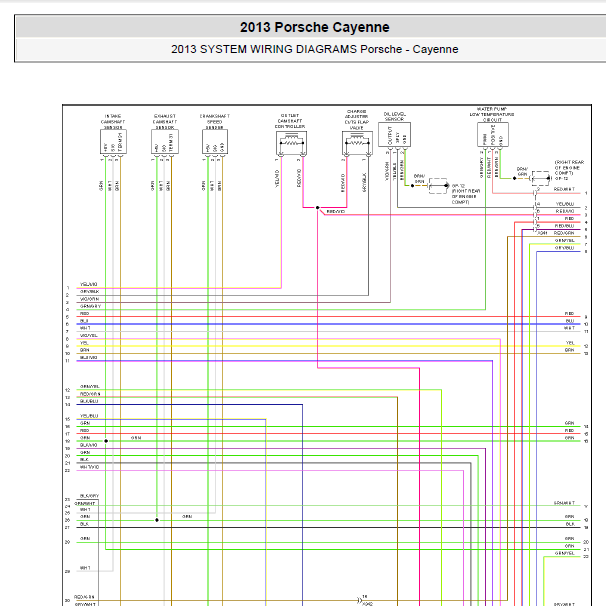This screenshot has height=606, width=606.
Task: Select the Exhaust Camshaft Sensor component box
Action: 165,142
